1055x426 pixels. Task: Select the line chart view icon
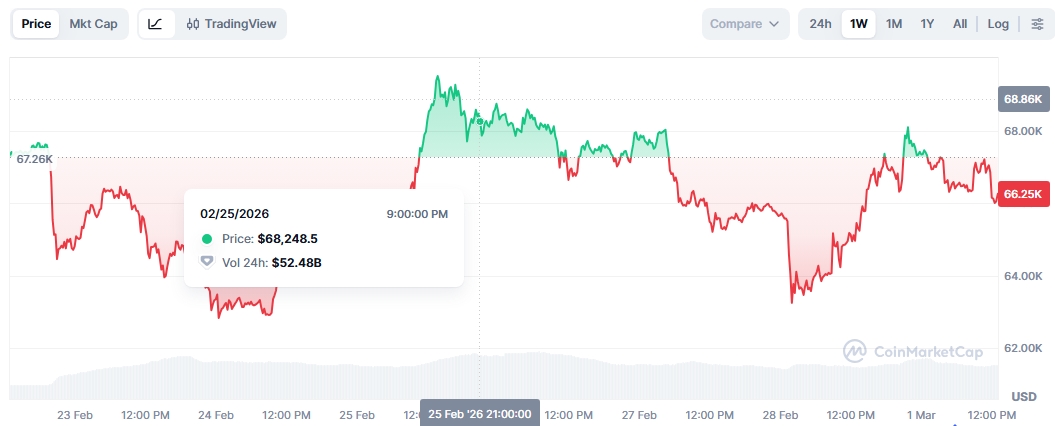tap(155, 24)
